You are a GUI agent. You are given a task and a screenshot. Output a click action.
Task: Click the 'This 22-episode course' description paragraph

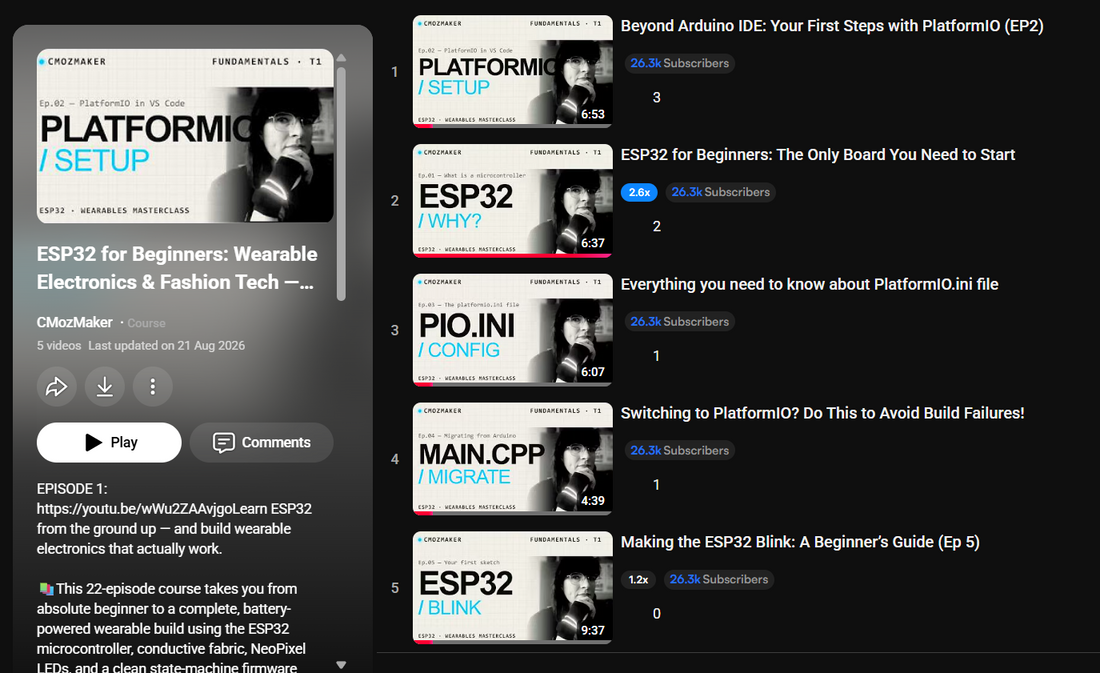coord(171,628)
